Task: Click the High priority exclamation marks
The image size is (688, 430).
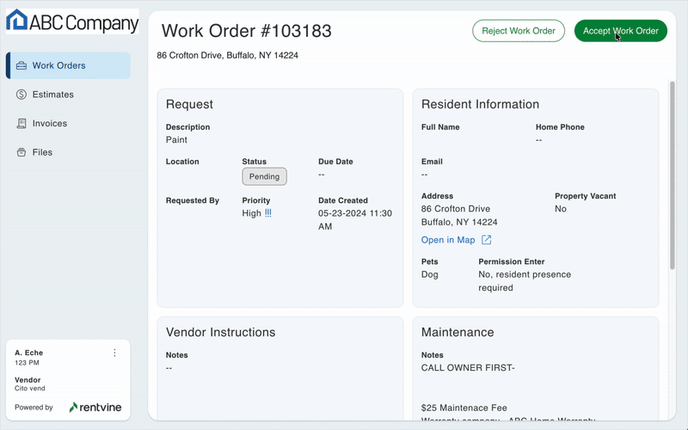Action: pos(268,213)
